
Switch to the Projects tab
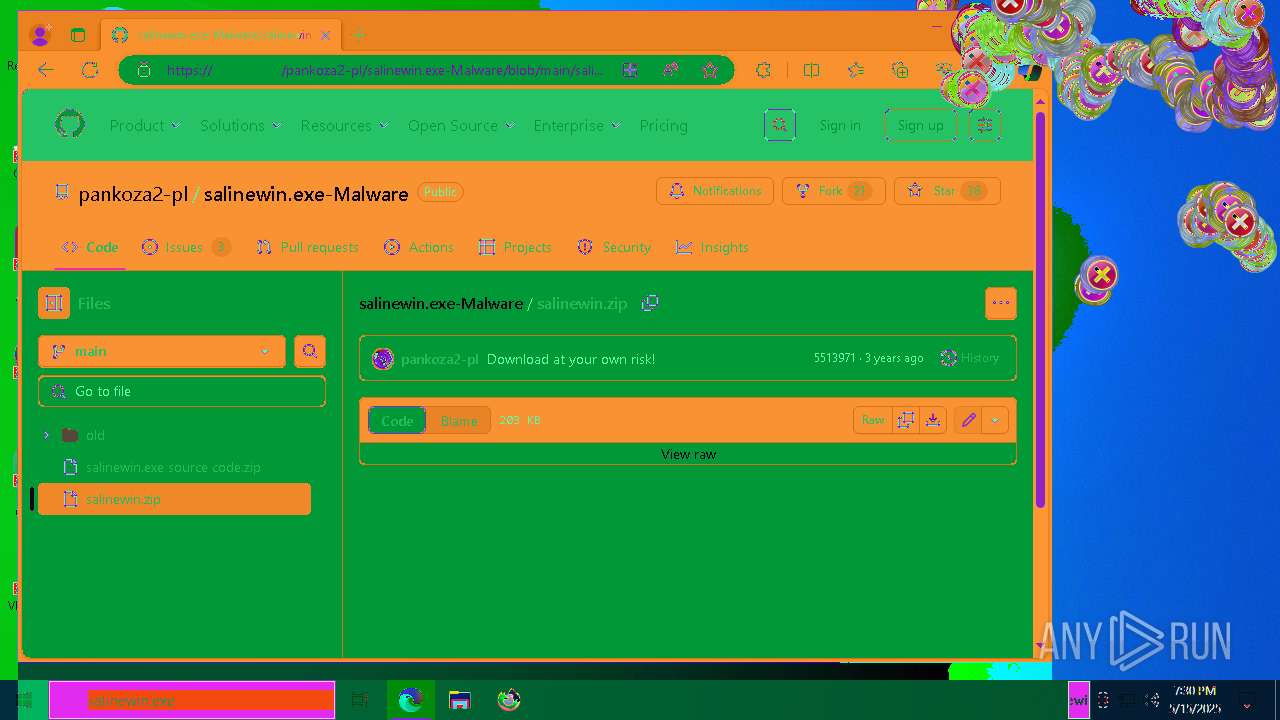coord(515,247)
